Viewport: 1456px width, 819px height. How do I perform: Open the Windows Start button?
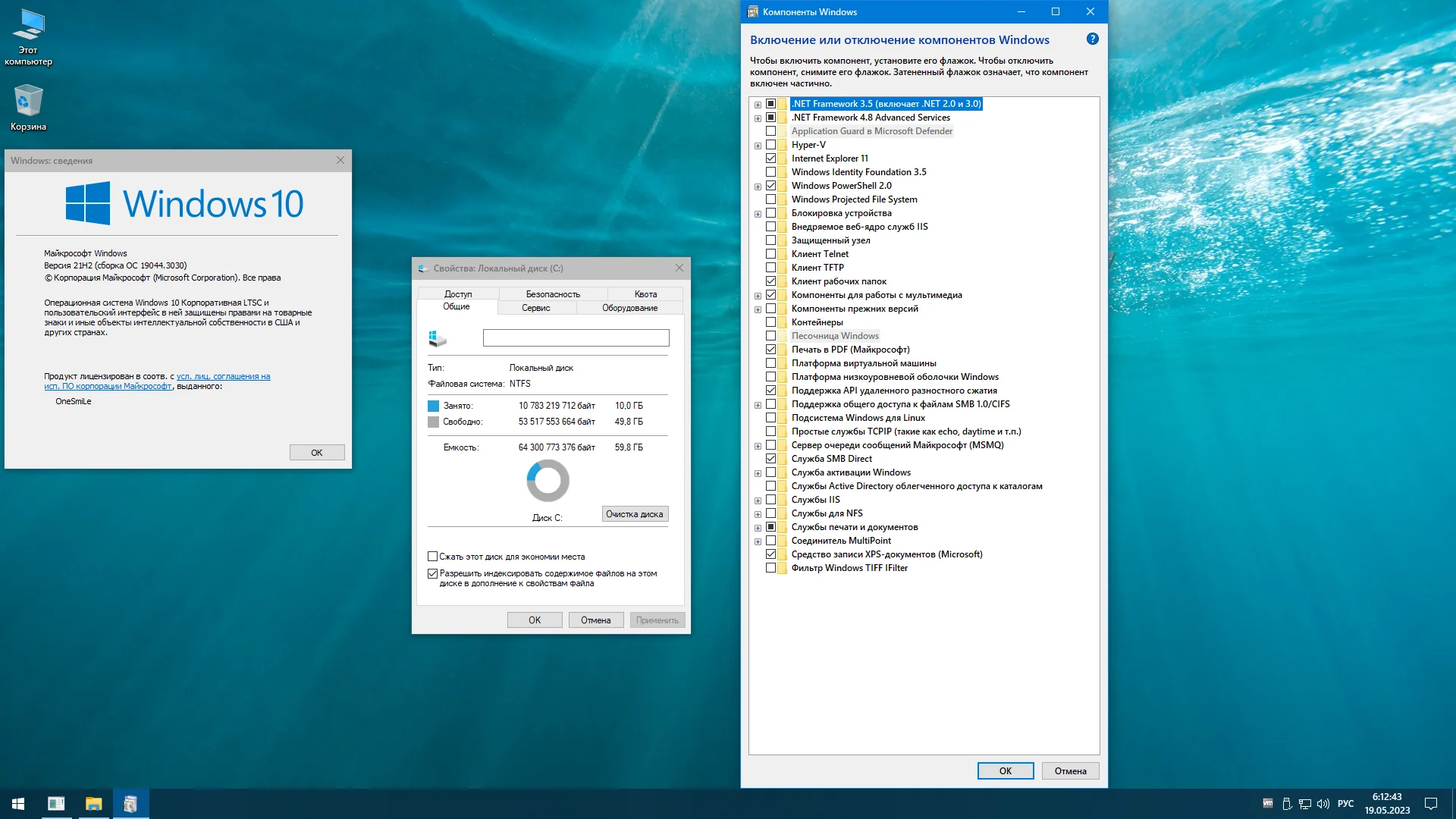(x=18, y=804)
